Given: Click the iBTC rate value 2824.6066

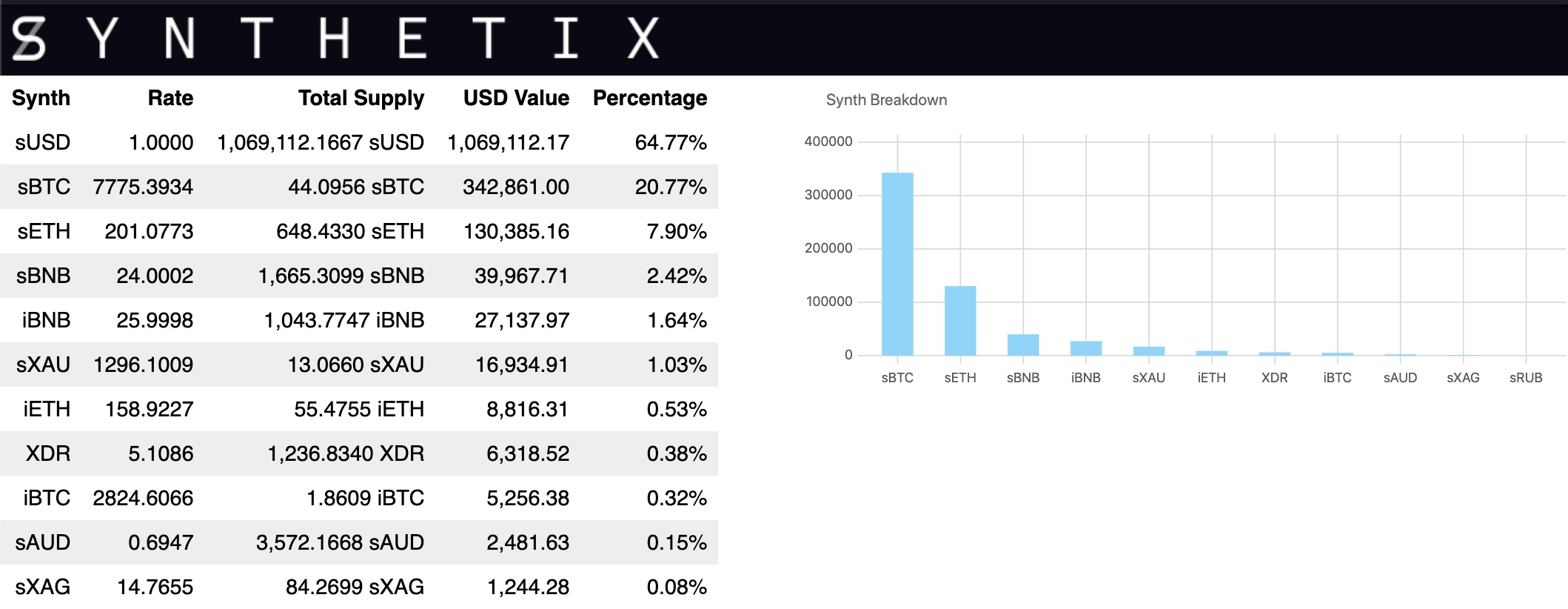Looking at the screenshot, I should 143,498.
